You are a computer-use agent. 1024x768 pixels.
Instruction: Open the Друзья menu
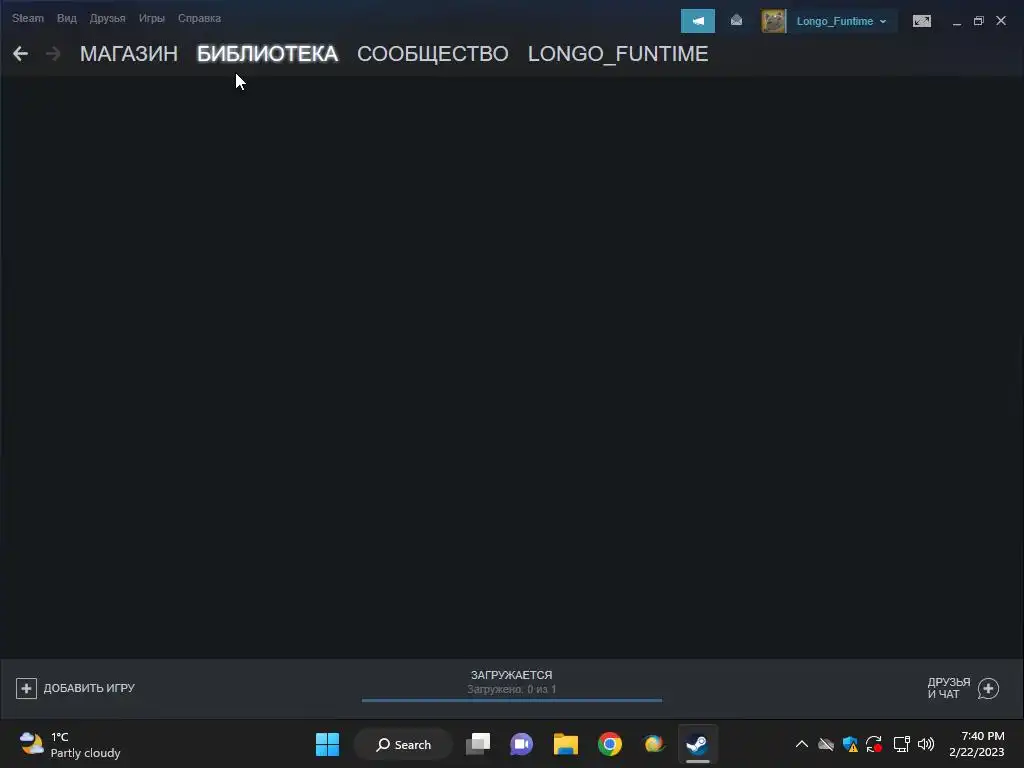(x=107, y=18)
